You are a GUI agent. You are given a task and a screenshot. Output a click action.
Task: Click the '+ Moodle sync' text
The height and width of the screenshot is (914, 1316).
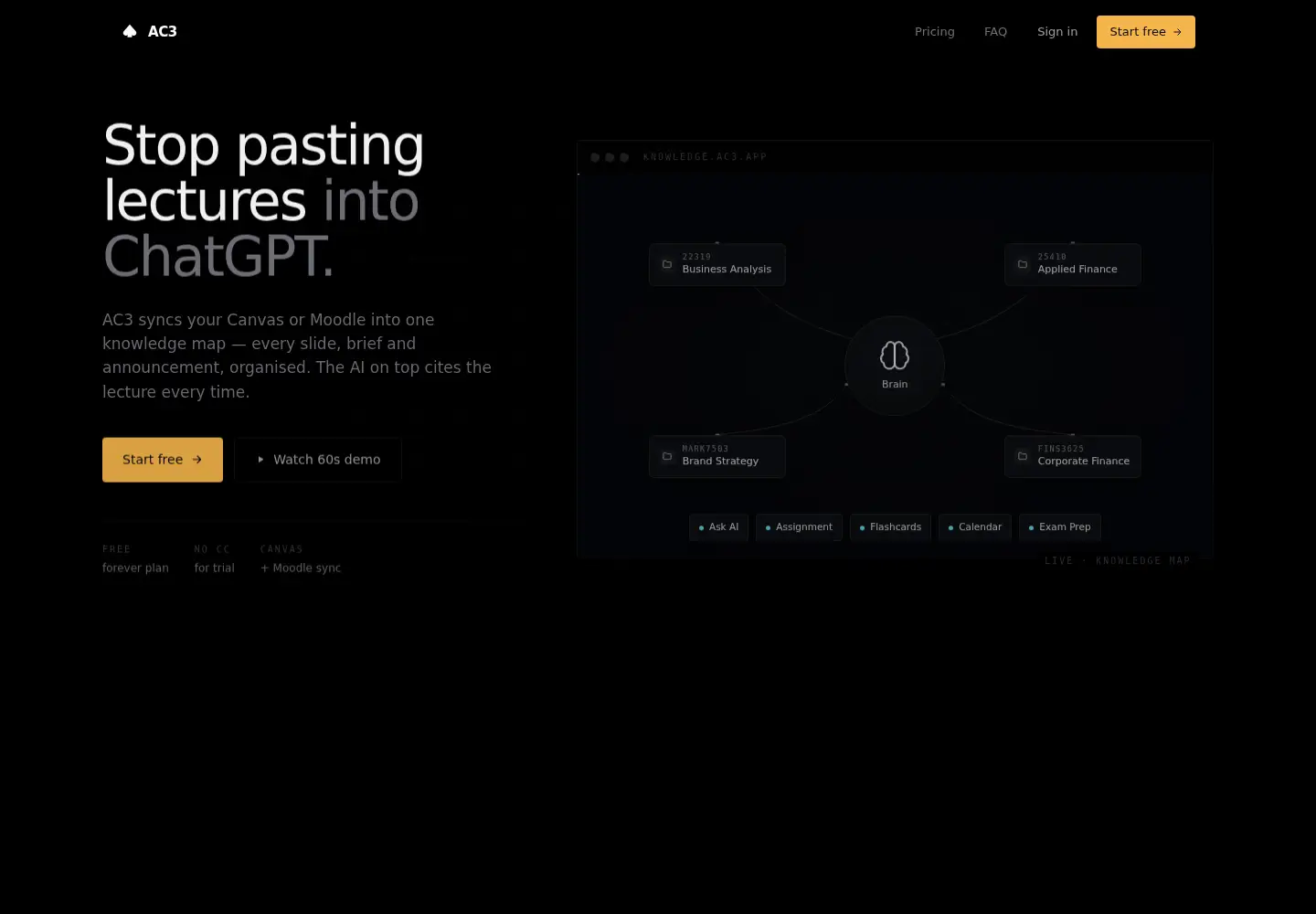click(301, 569)
